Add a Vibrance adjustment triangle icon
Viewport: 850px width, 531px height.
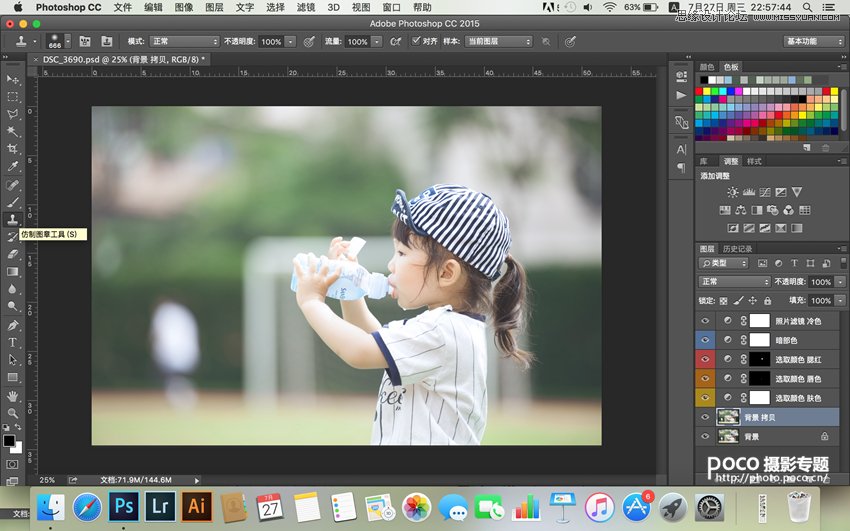pyautogui.click(x=796, y=192)
